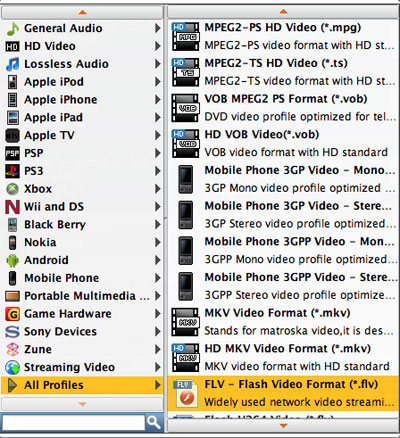This screenshot has height=438, width=400.
Task: Click the Xbox green sphere icon
Action: tap(12, 189)
